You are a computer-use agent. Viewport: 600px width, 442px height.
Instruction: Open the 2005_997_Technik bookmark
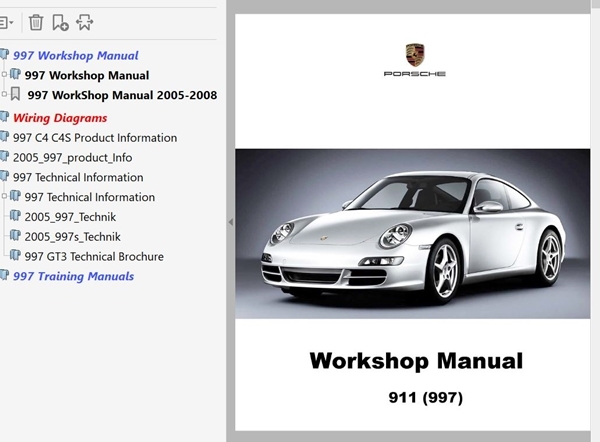70,217
